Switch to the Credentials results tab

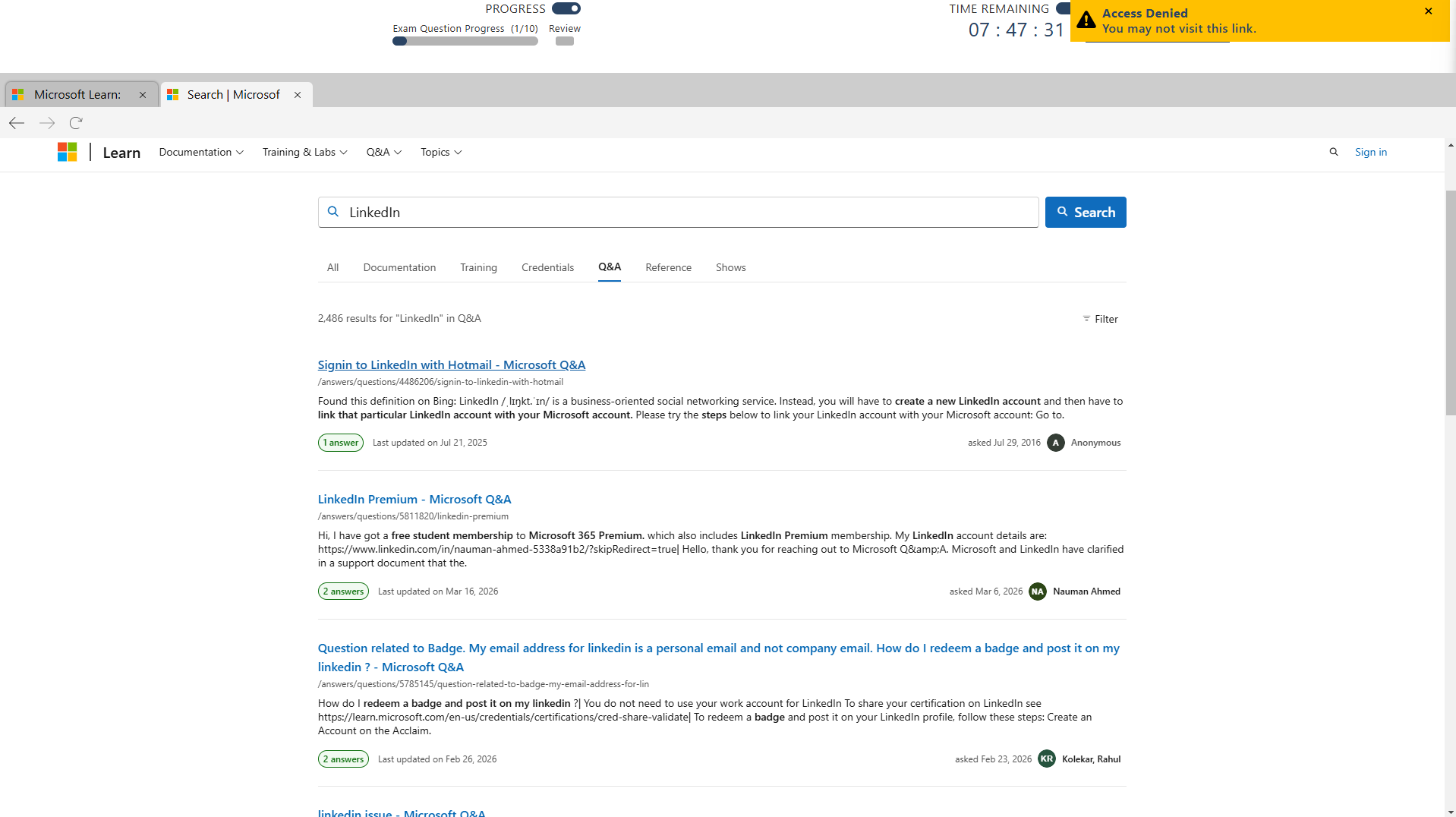pos(547,267)
